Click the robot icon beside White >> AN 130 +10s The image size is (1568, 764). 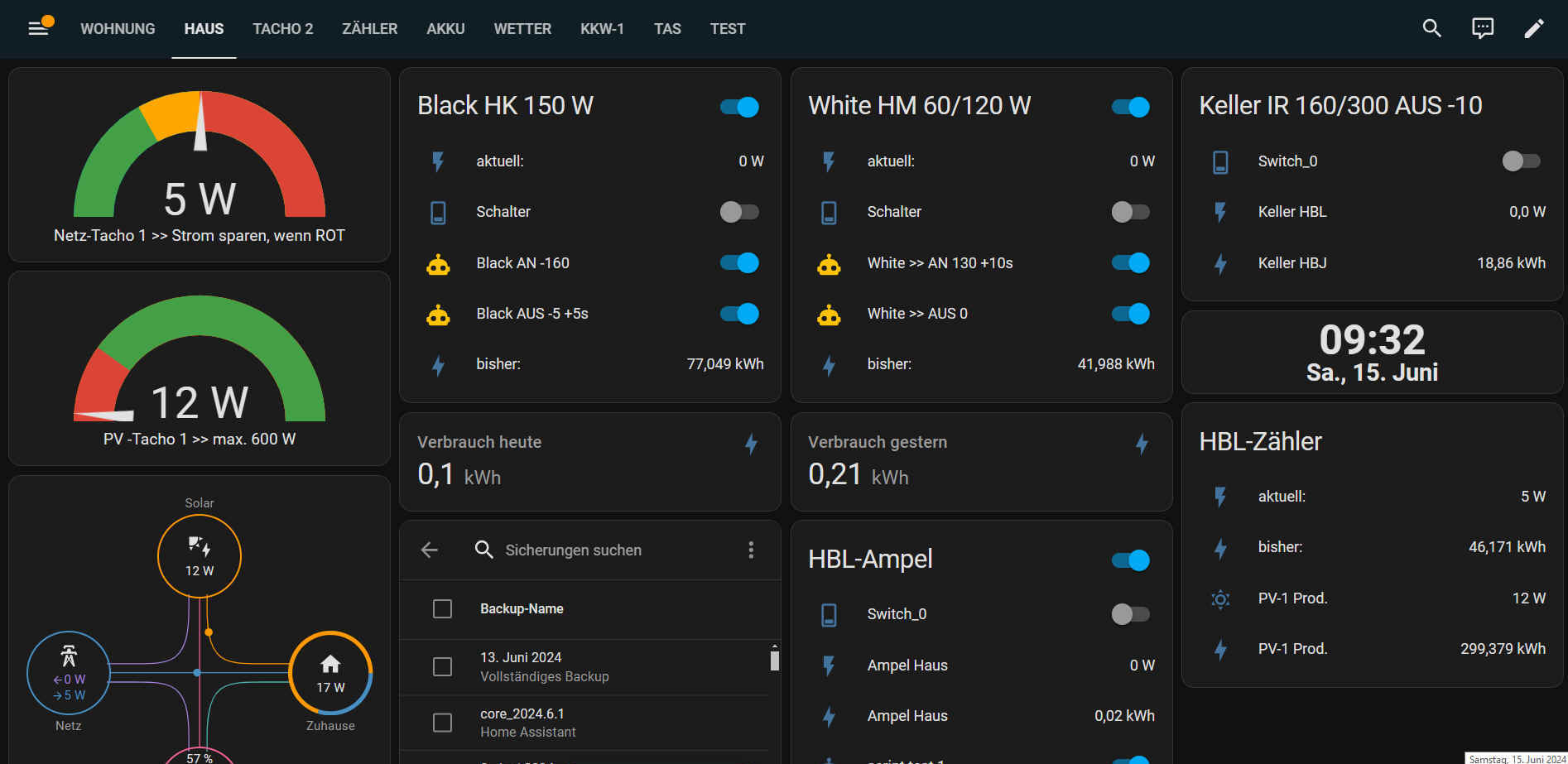click(829, 265)
